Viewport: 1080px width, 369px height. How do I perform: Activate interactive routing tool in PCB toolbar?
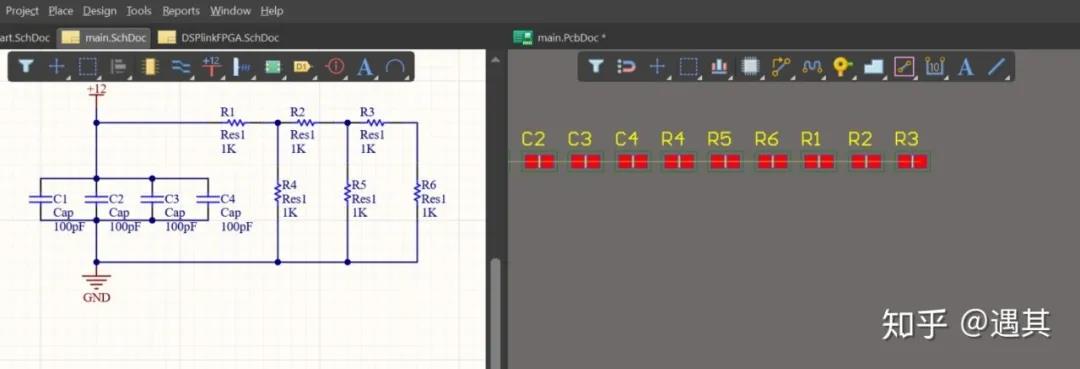click(x=781, y=66)
